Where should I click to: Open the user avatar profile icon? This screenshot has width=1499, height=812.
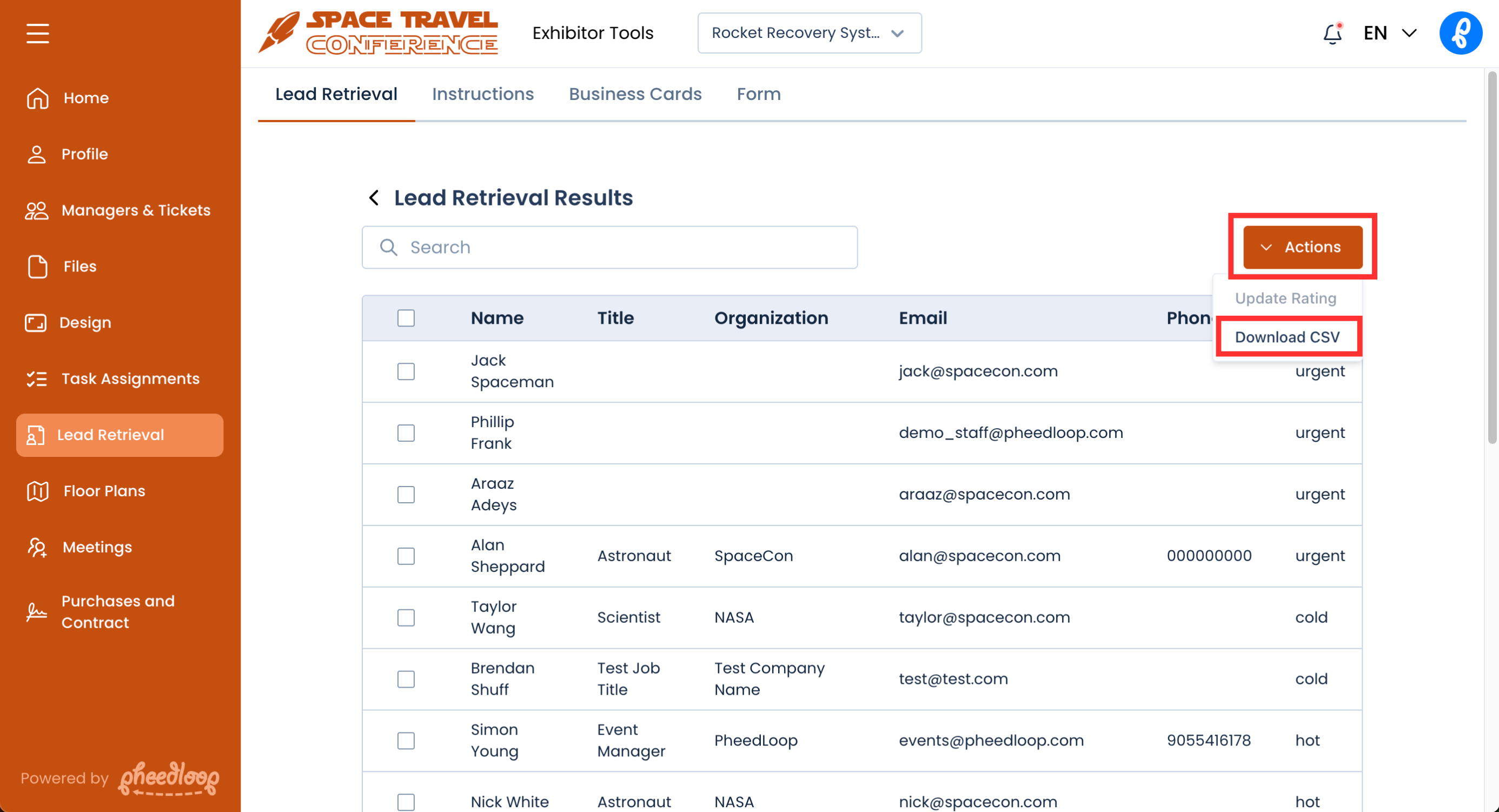[x=1460, y=33]
